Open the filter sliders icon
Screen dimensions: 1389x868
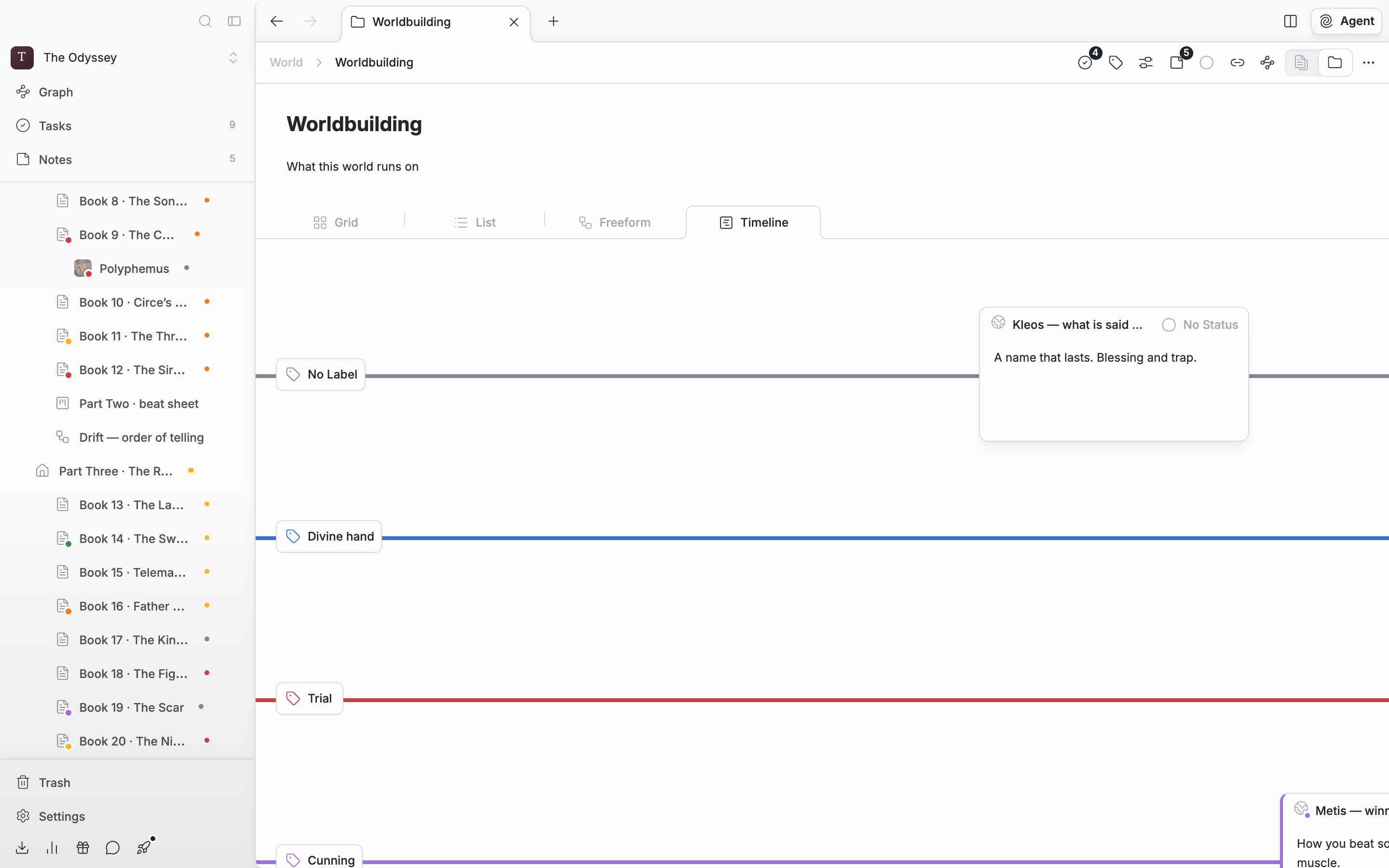pos(1145,63)
